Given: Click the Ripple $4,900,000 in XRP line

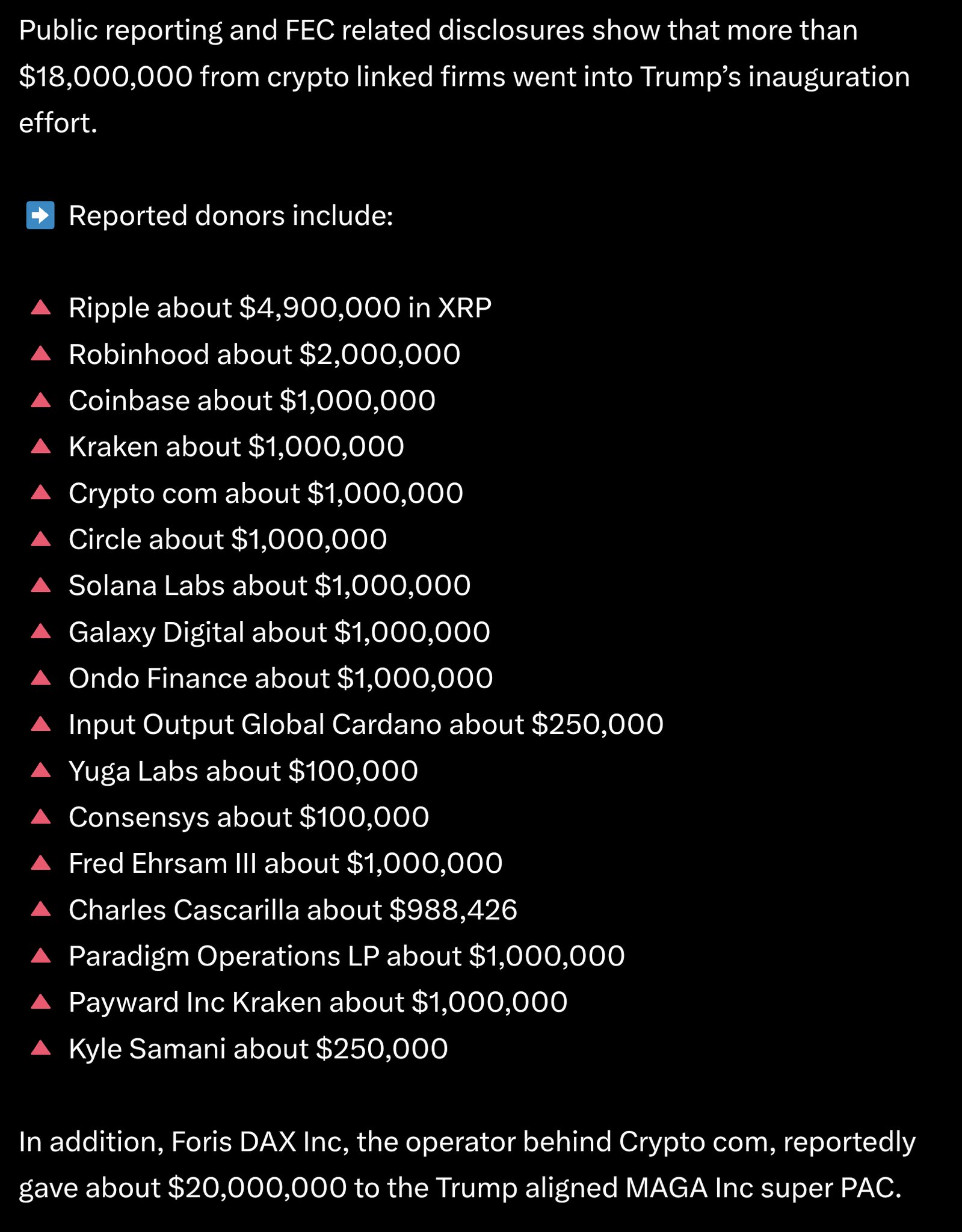Looking at the screenshot, I should 280,308.
